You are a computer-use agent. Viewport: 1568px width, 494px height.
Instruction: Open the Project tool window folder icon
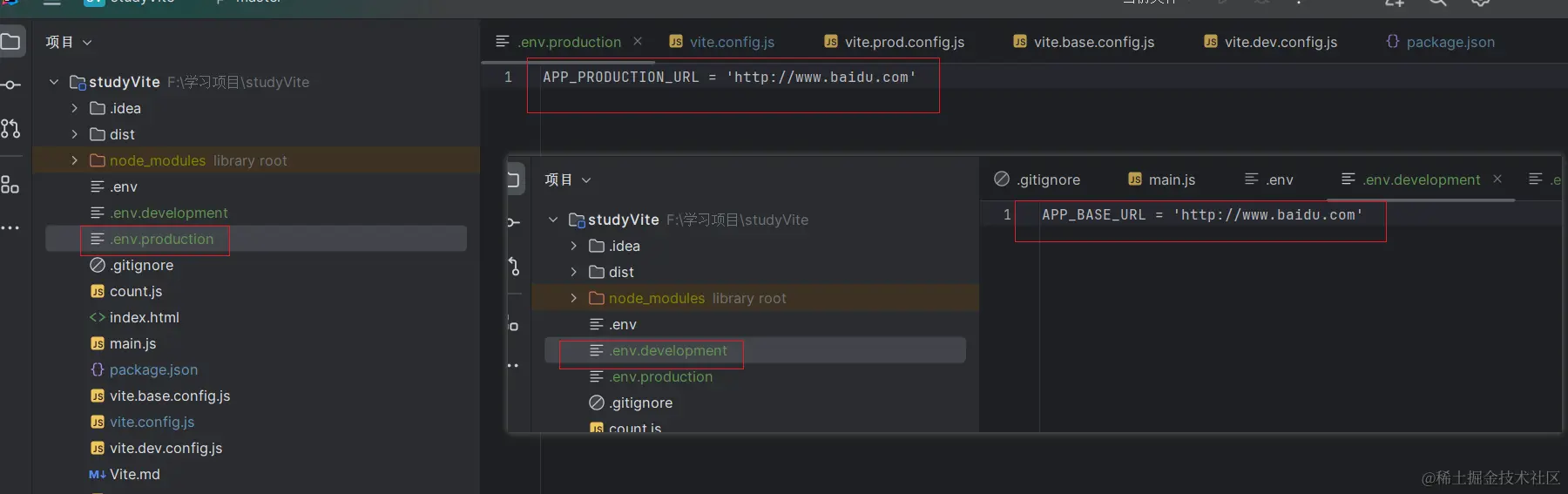pyautogui.click(x=10, y=42)
